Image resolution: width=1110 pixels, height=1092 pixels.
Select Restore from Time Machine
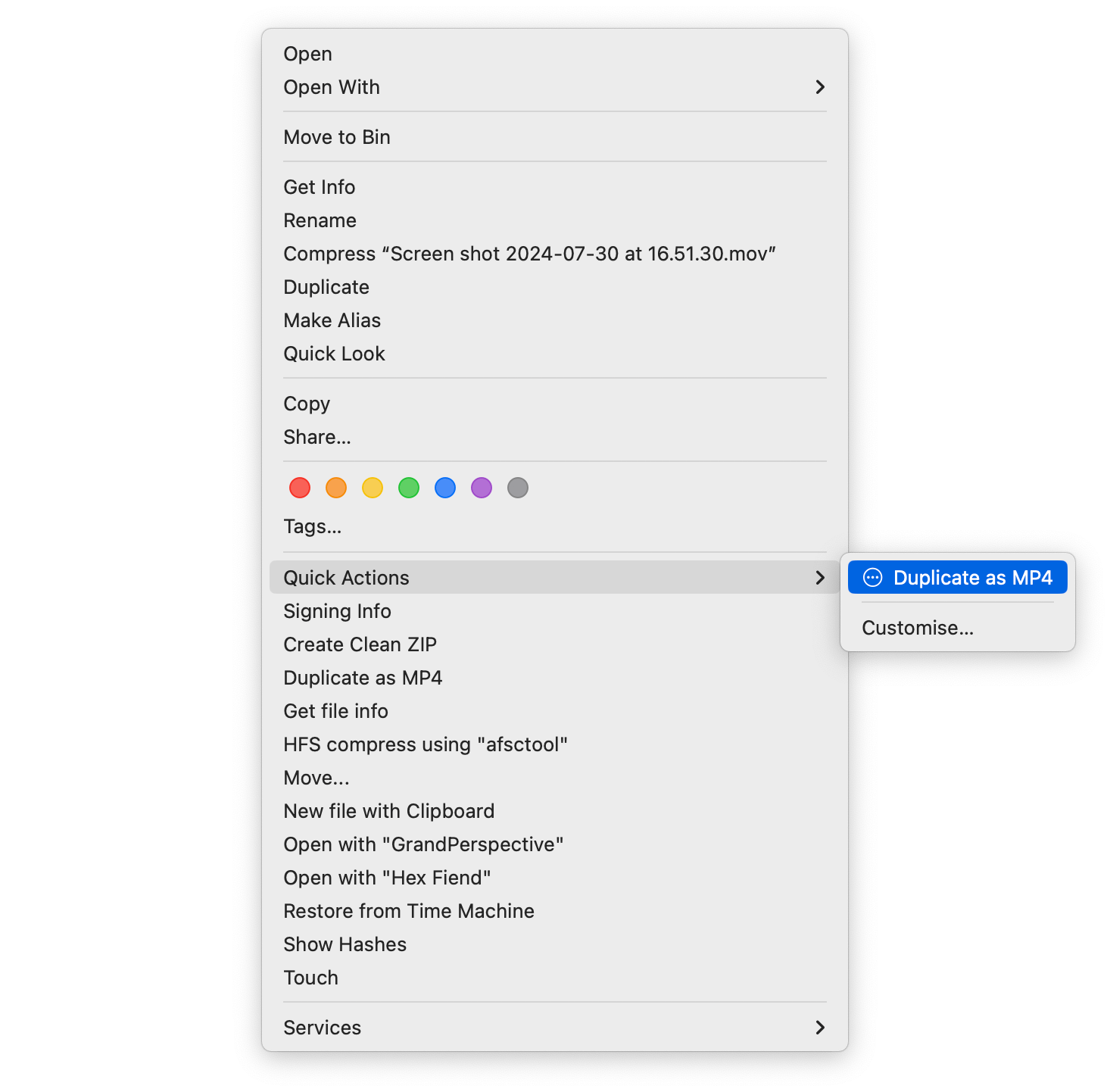[x=409, y=911]
